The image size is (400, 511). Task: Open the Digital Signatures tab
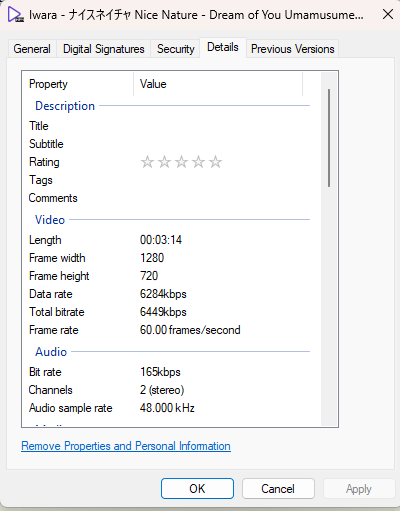[104, 49]
